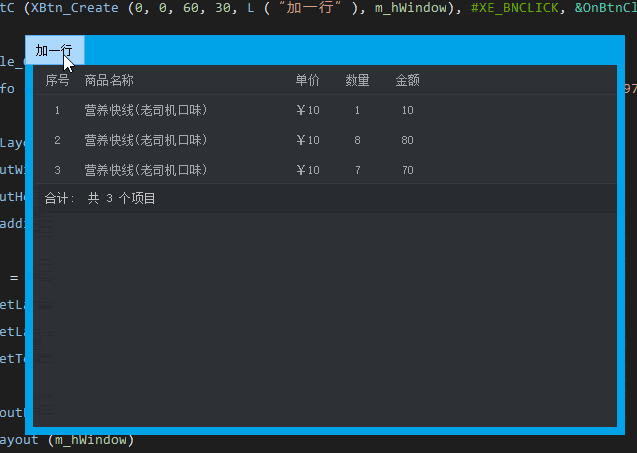The height and width of the screenshot is (453, 637).
Task: Select product name in row 1
Action: click(146, 110)
